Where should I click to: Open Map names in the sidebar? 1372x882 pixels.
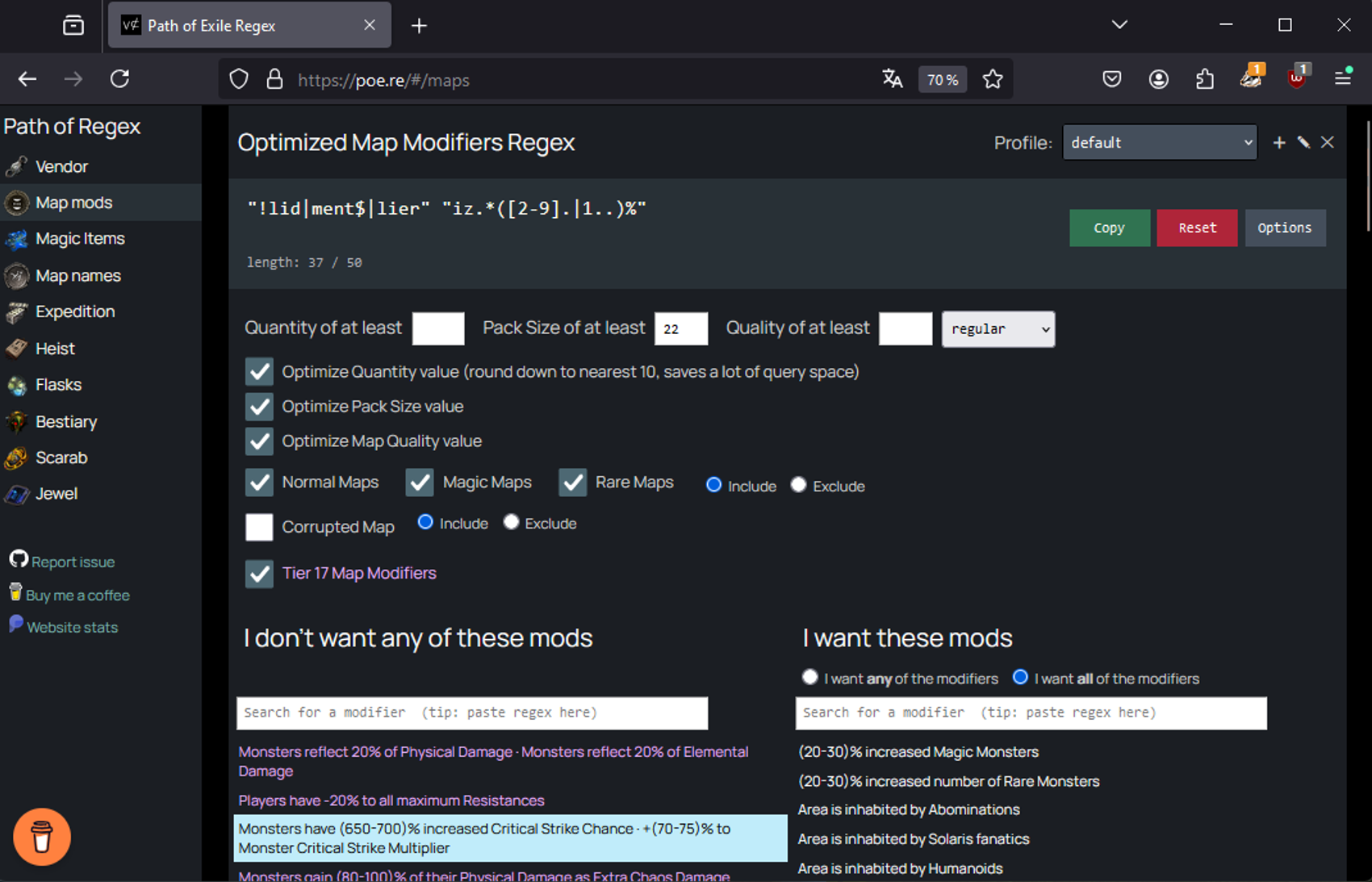click(77, 276)
